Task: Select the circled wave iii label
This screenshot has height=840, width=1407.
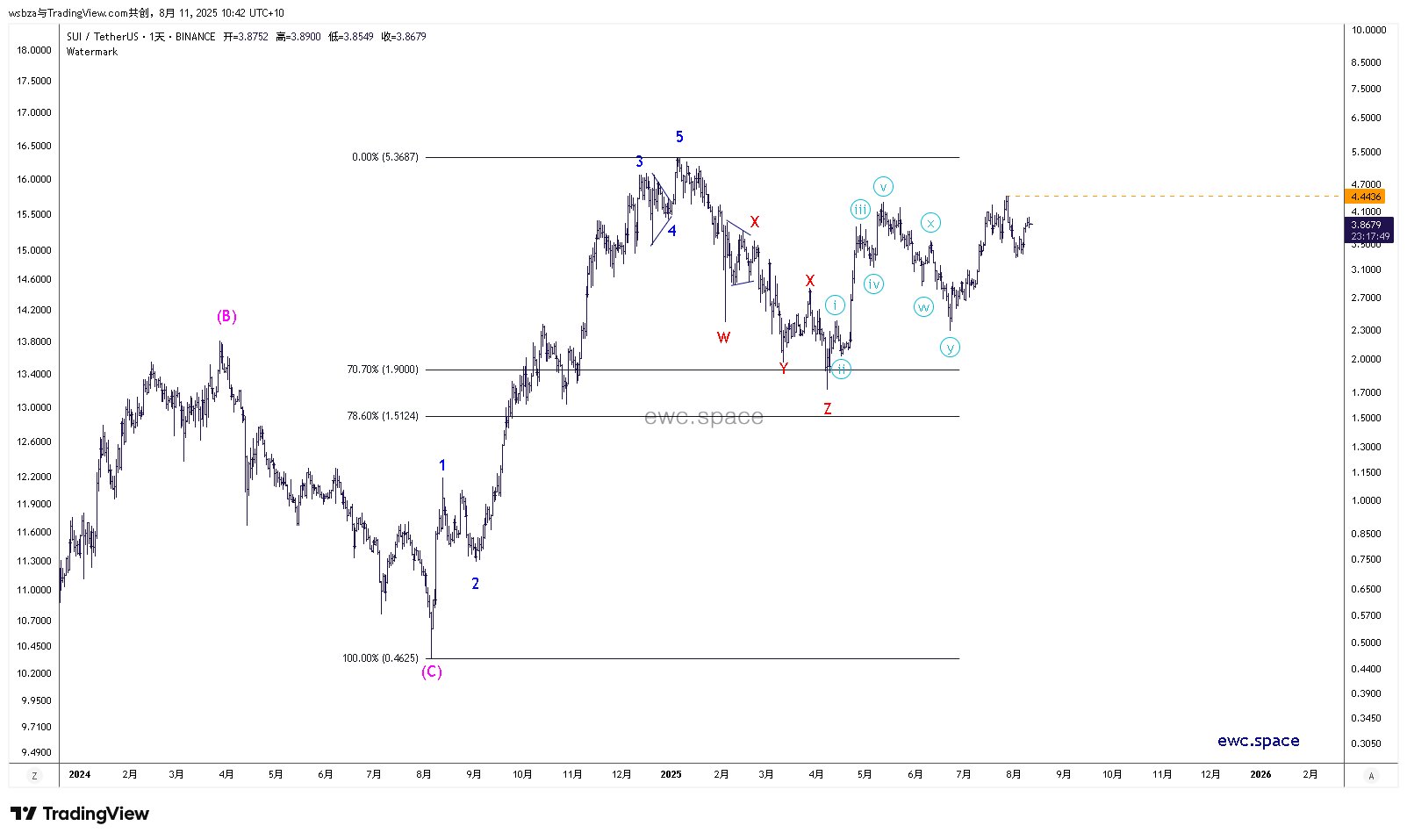Action: coord(860,209)
